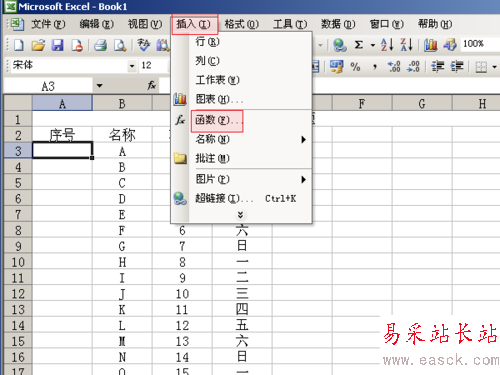Open the Name Box dropdown arrow
The height and width of the screenshot is (375, 500).
tap(99, 86)
